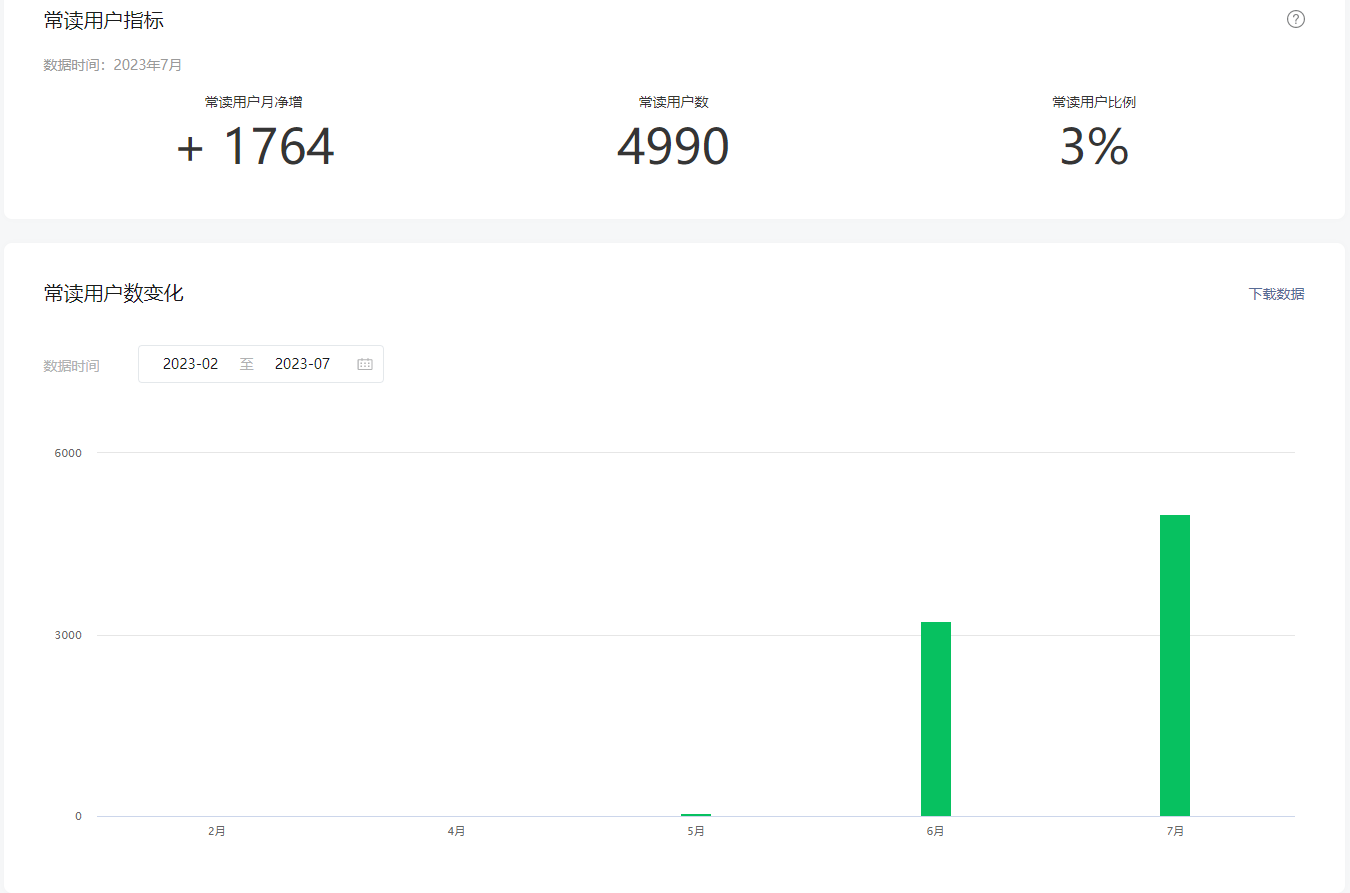Click the 下载数据 link

click(x=1276, y=294)
